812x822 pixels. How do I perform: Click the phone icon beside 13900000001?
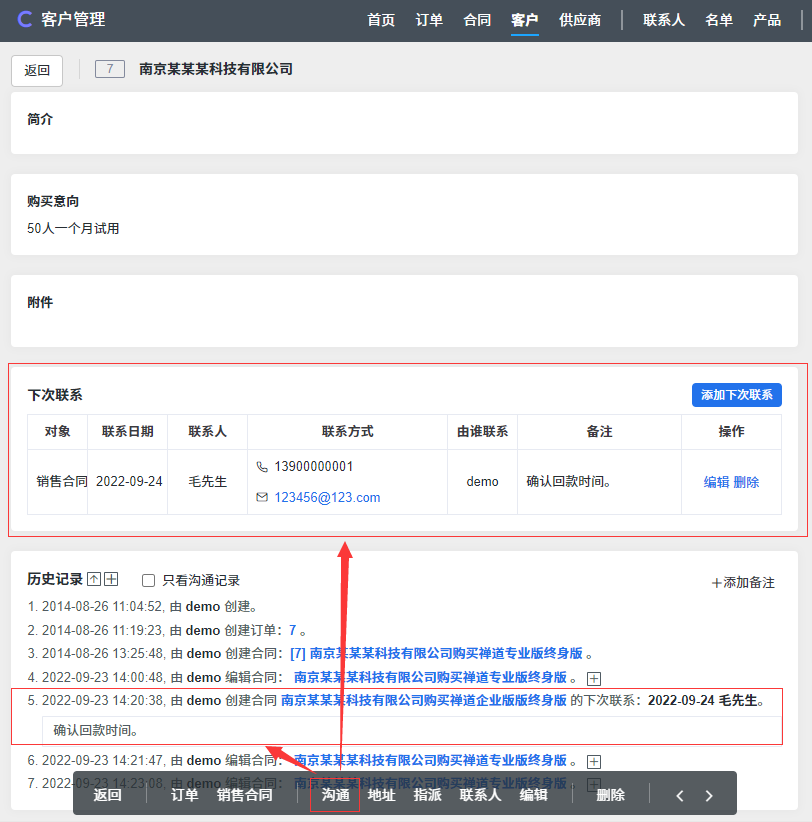click(x=262, y=467)
